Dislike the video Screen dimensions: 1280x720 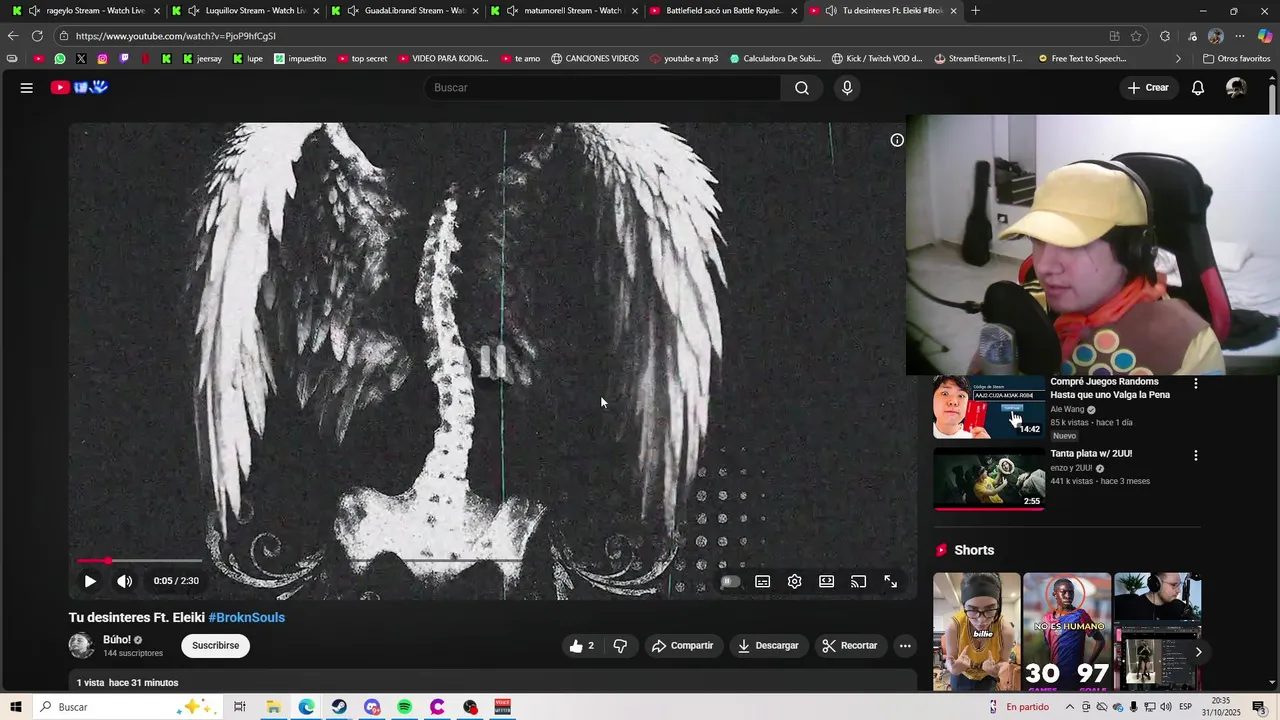[x=620, y=646]
